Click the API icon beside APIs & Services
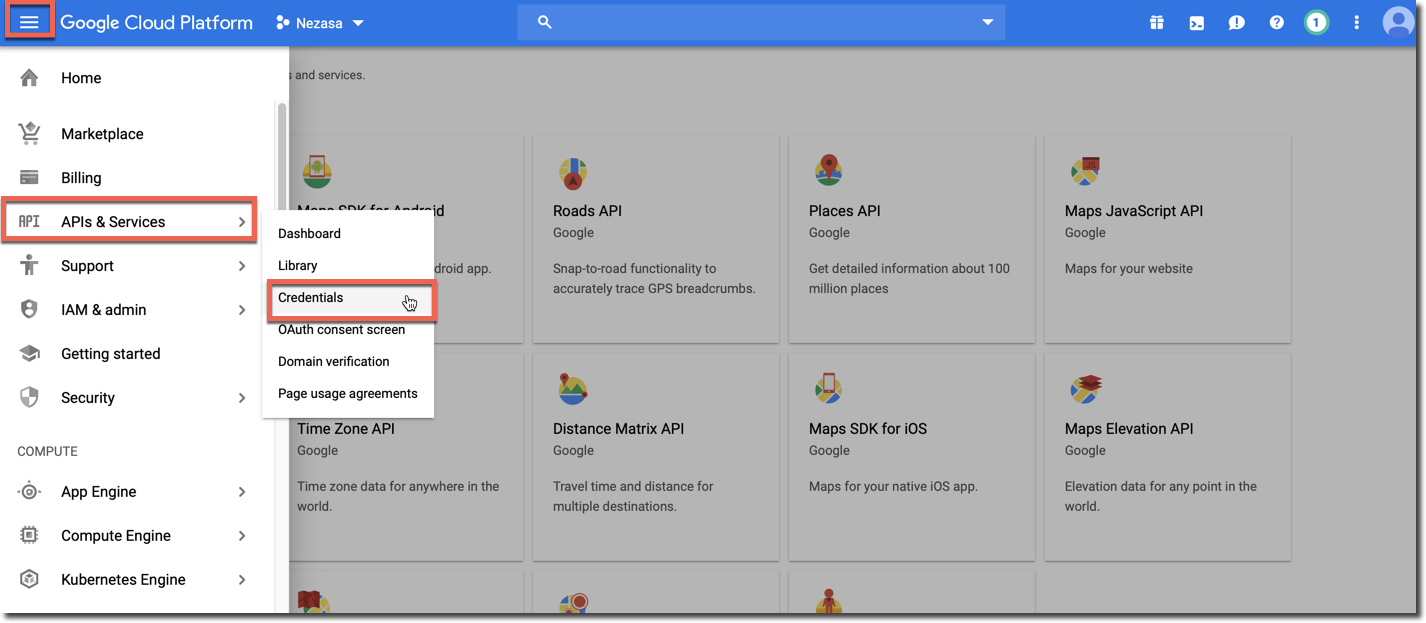The width and height of the screenshot is (1426, 623). click(29, 222)
